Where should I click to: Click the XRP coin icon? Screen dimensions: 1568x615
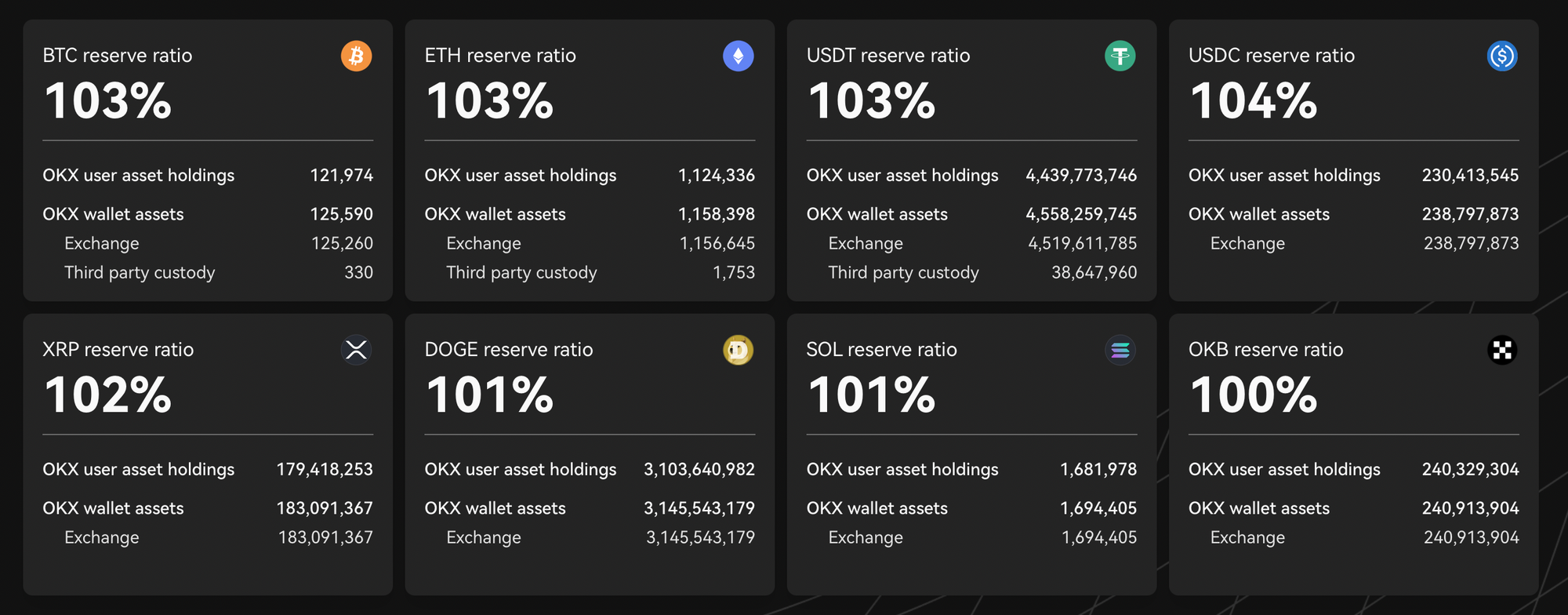357,350
